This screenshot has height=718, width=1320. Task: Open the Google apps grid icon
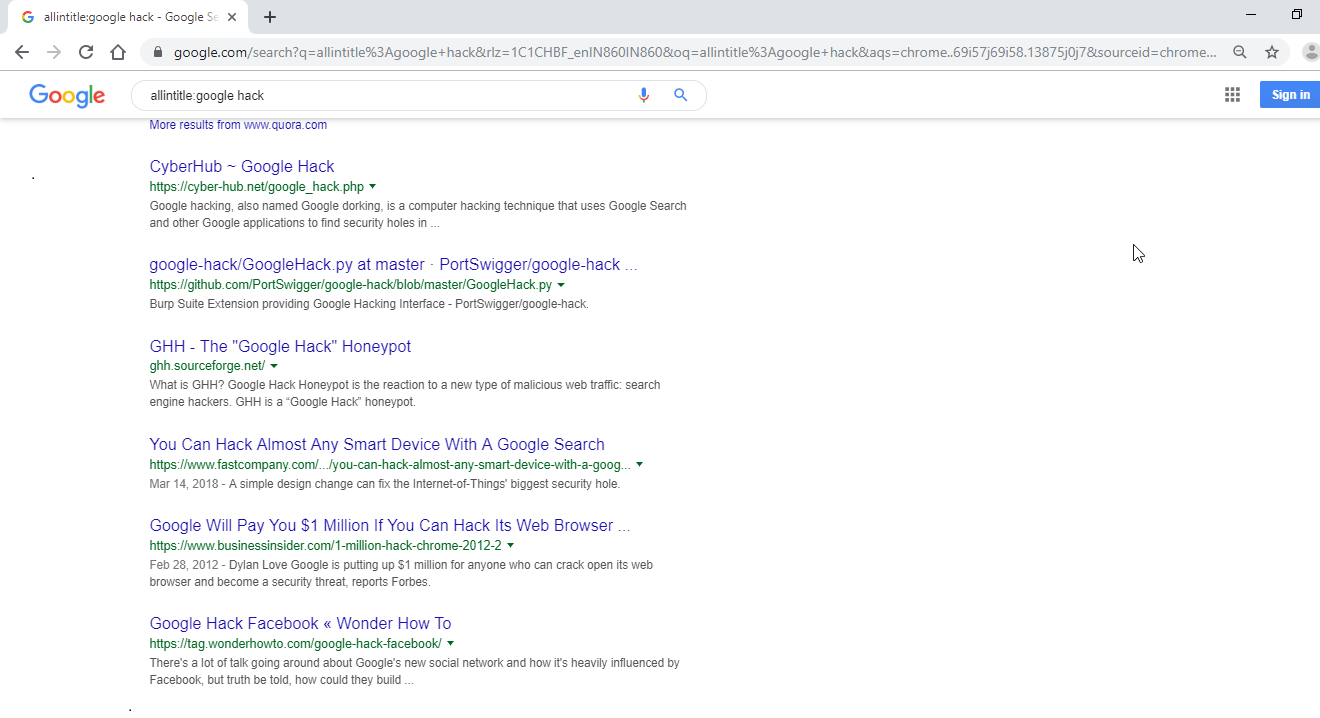pos(1232,95)
